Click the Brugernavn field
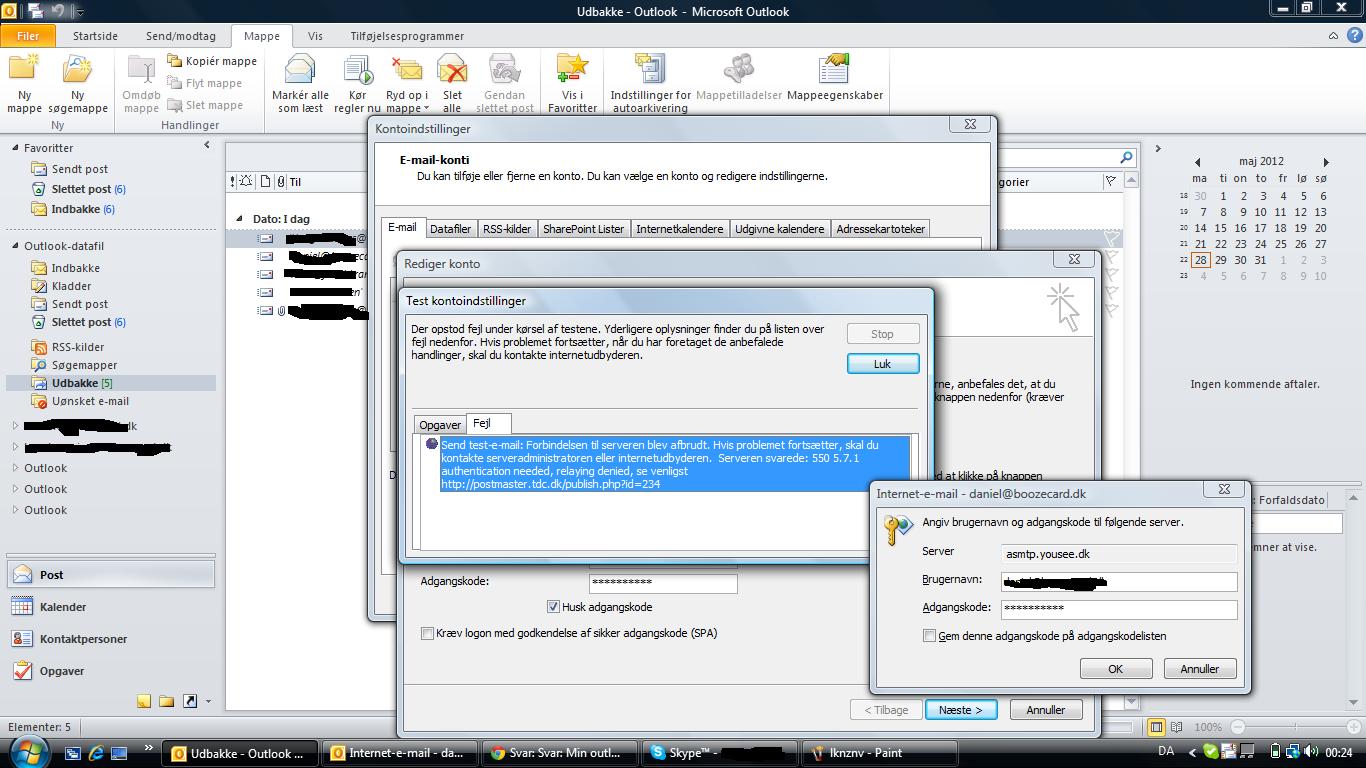Image resolution: width=1366 pixels, height=768 pixels. click(x=1119, y=581)
